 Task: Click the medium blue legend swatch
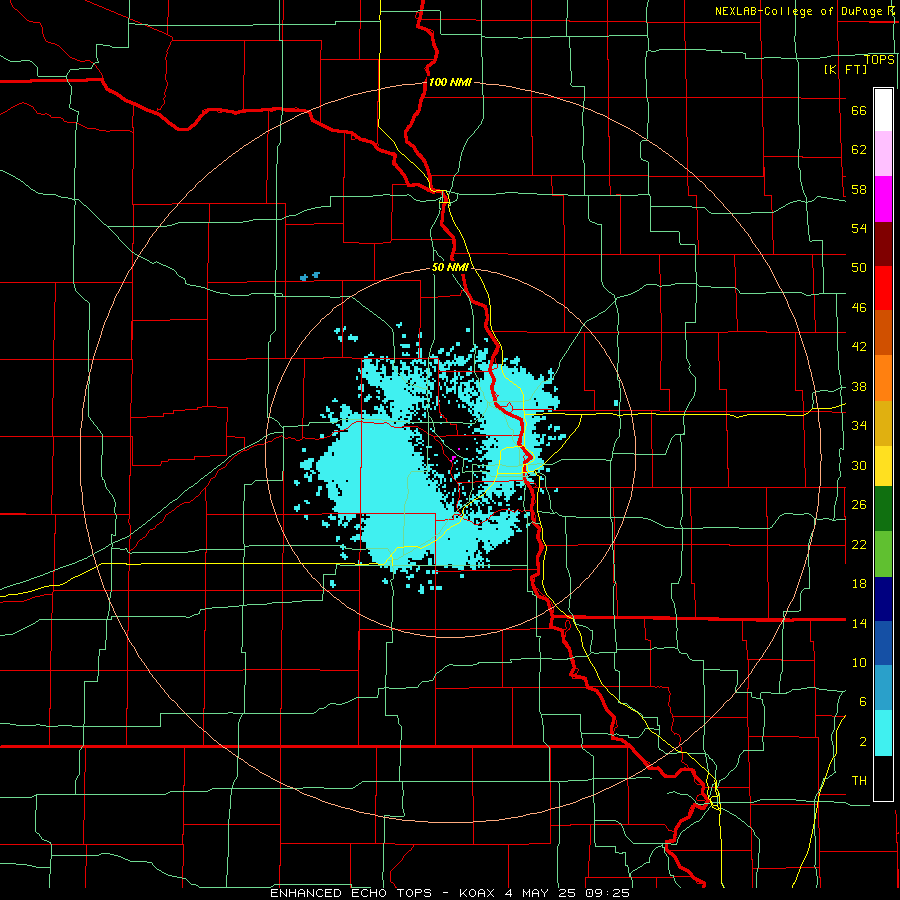pos(883,643)
